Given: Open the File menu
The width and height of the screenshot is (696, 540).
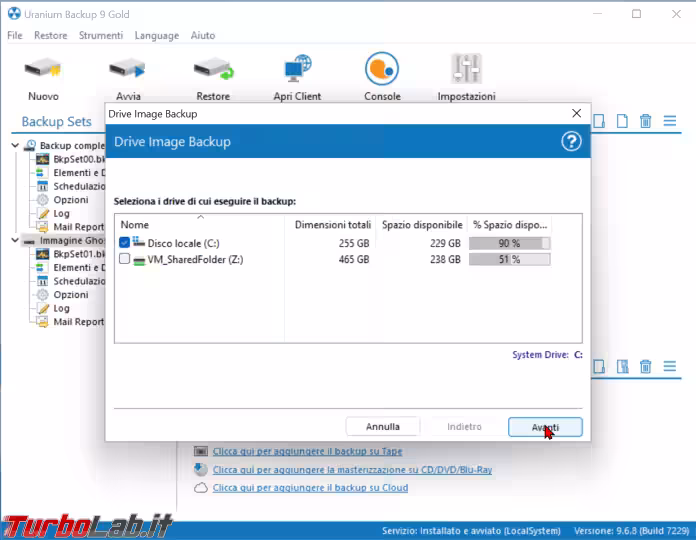Looking at the screenshot, I should click(15, 35).
